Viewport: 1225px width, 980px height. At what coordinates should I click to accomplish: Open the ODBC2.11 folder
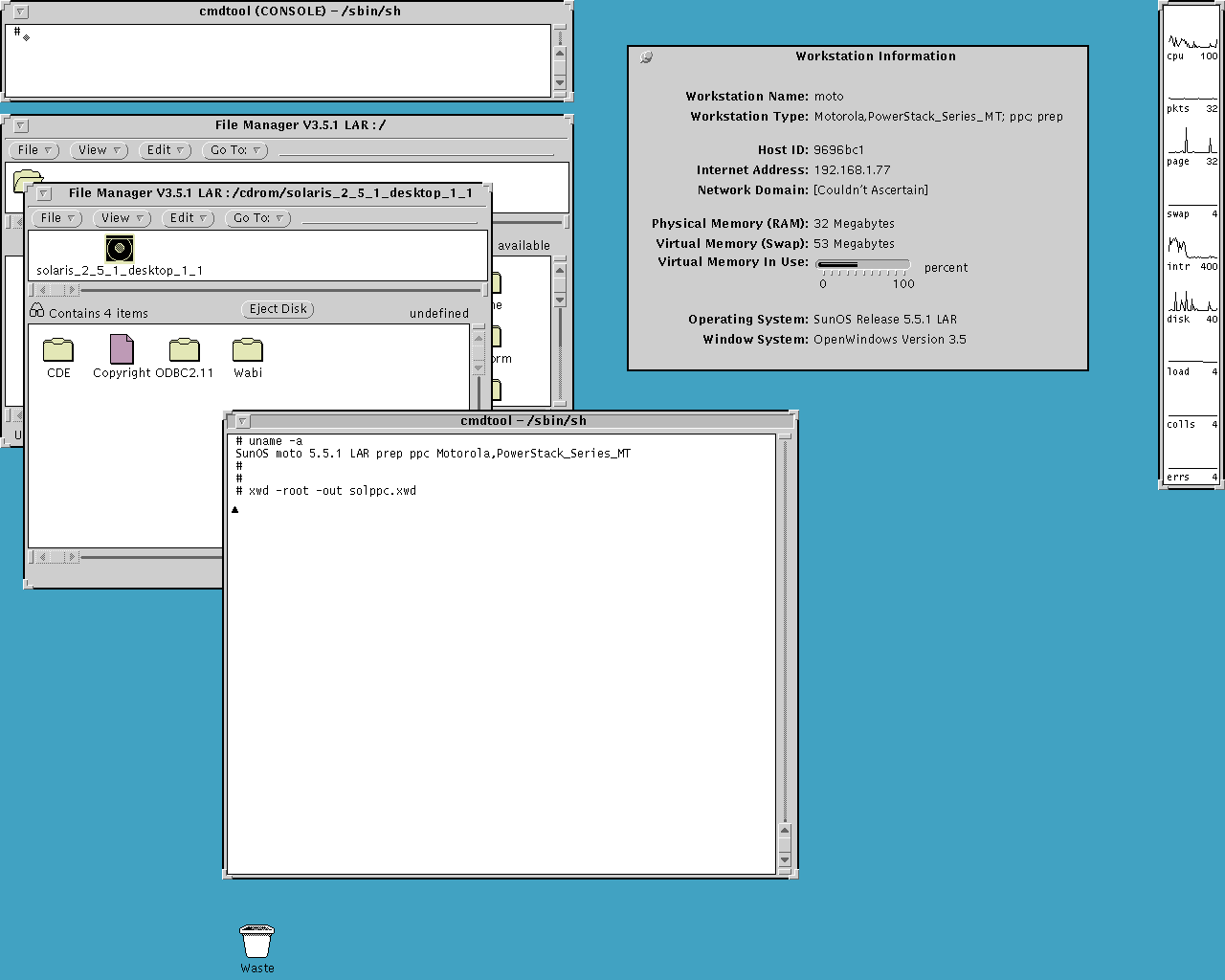click(184, 350)
